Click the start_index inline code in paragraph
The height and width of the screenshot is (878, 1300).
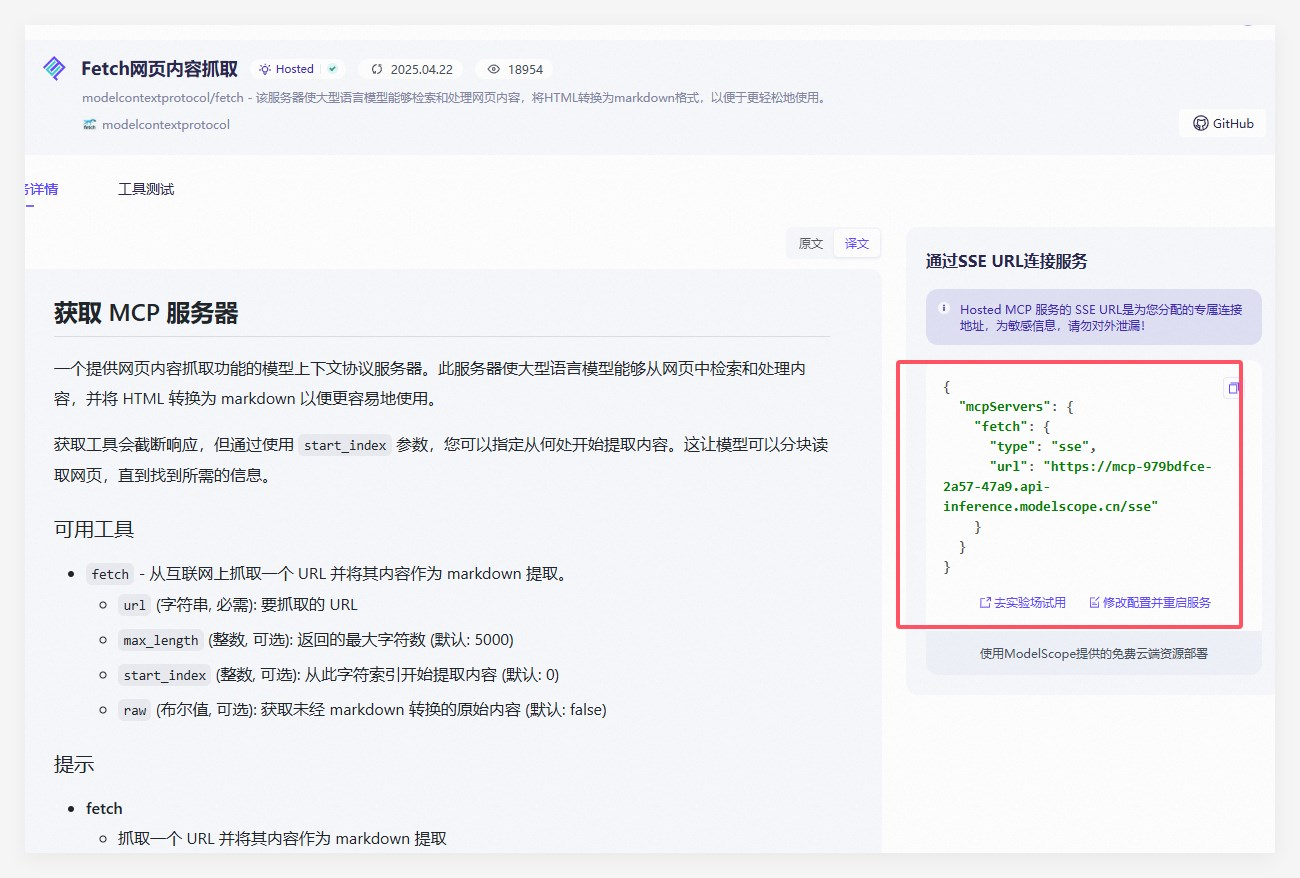344,446
